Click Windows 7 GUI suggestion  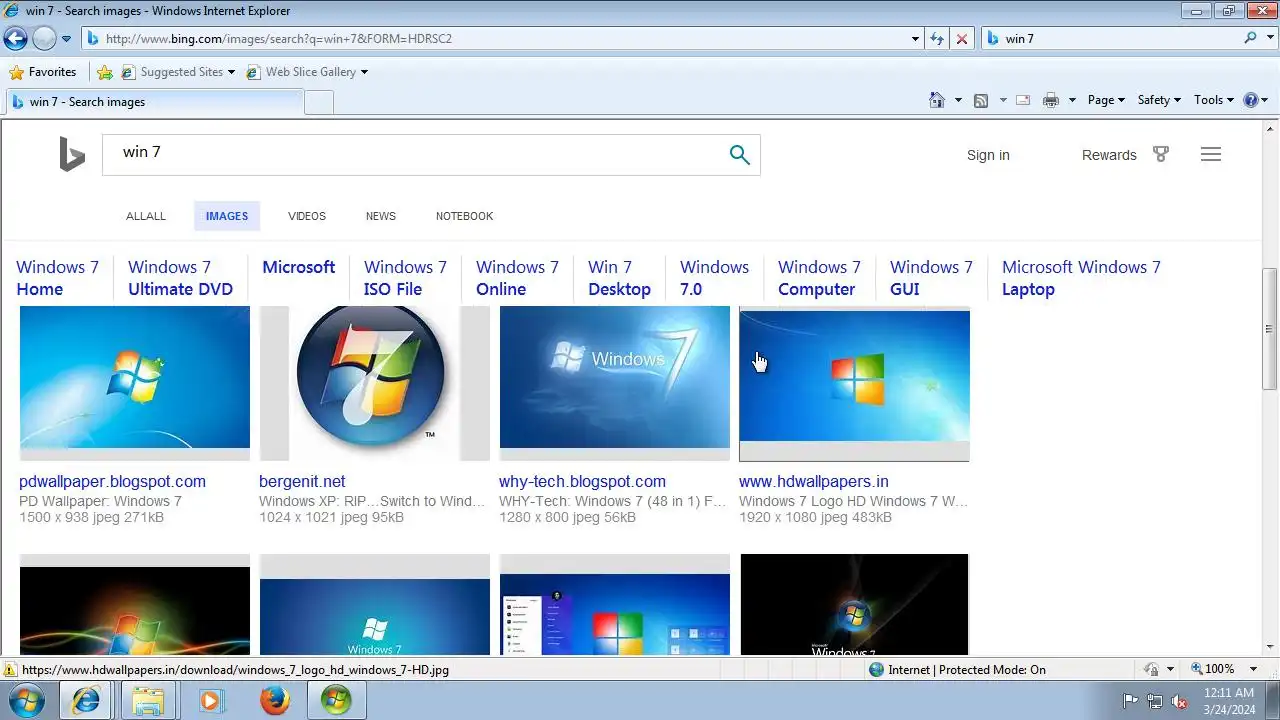[931, 278]
